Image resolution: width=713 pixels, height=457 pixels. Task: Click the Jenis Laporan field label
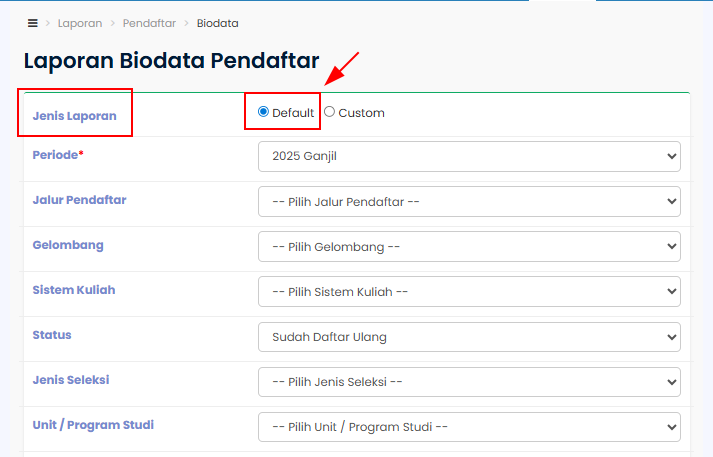[x=74, y=116]
